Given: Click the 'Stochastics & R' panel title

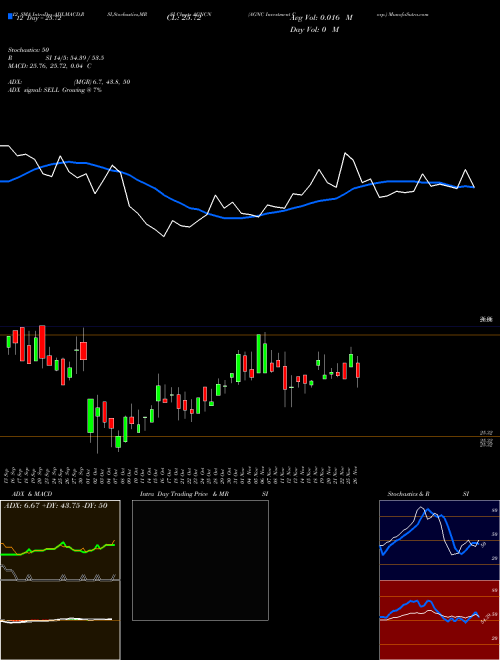Looking at the screenshot, I should pos(408,494).
